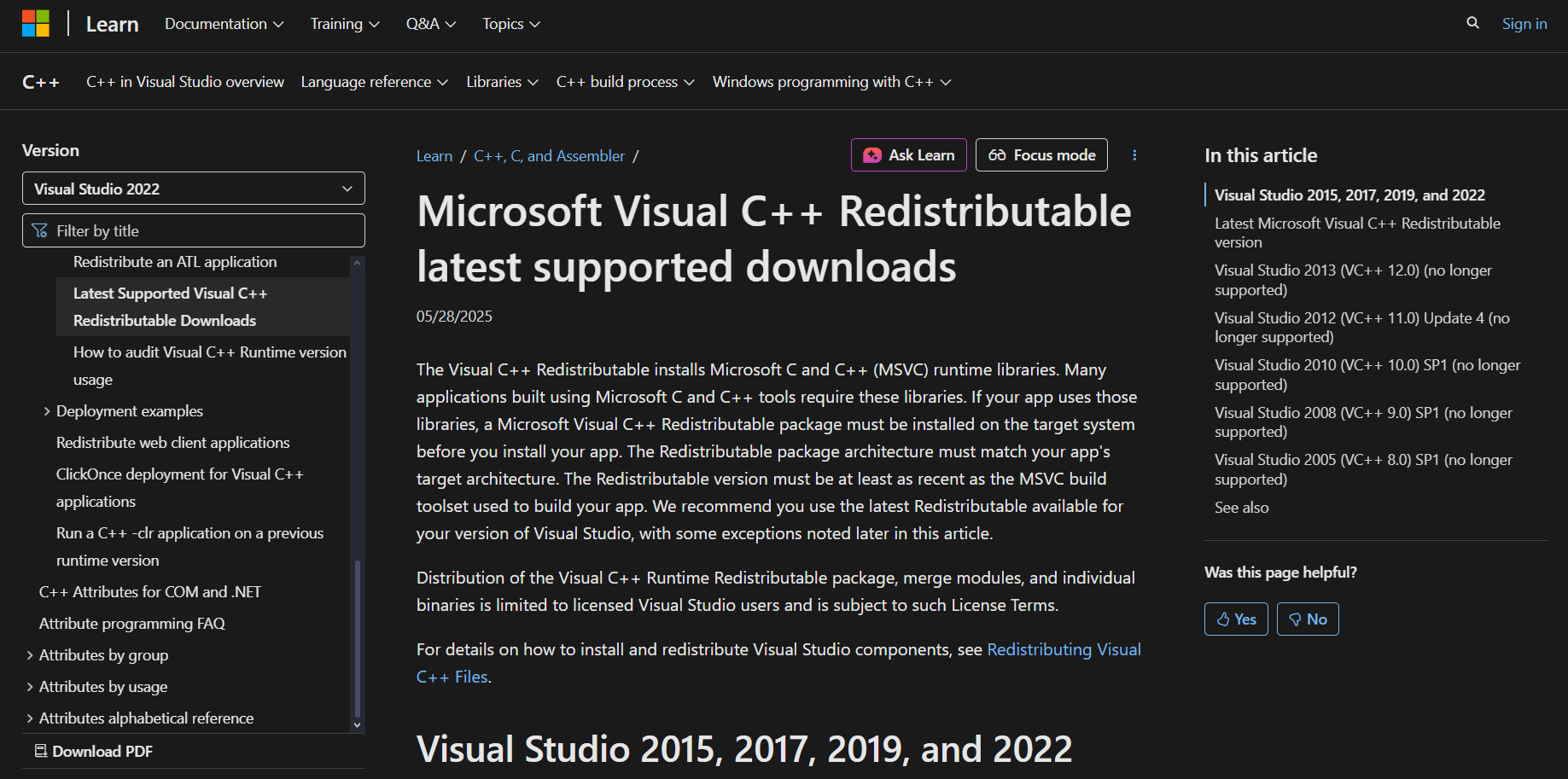Click the sidebar scrollbar up arrow

coord(357,263)
